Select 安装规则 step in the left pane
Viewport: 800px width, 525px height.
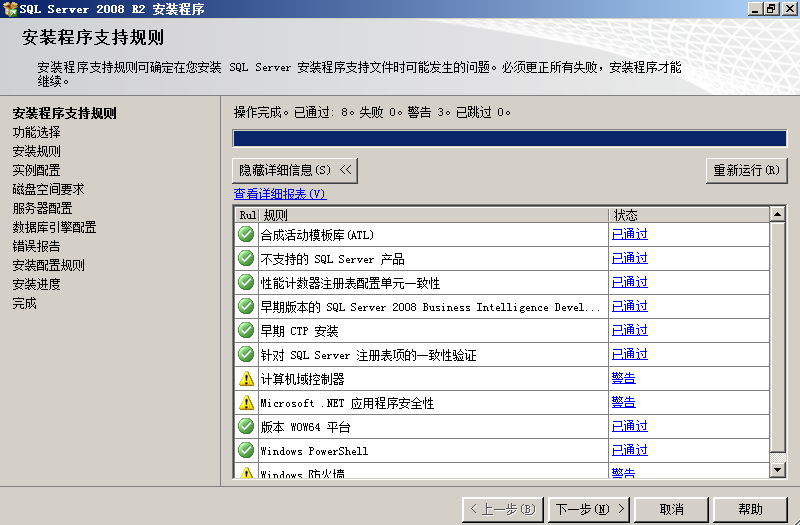36,152
